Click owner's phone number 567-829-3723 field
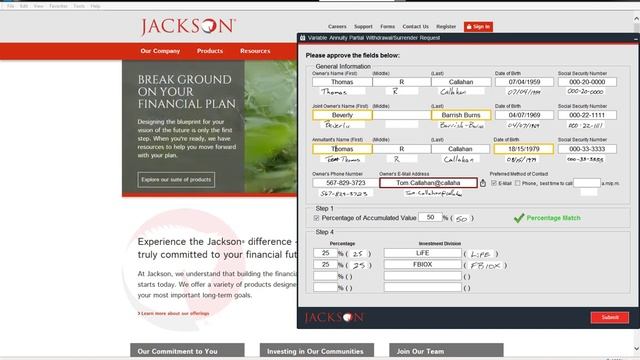 pos(345,183)
